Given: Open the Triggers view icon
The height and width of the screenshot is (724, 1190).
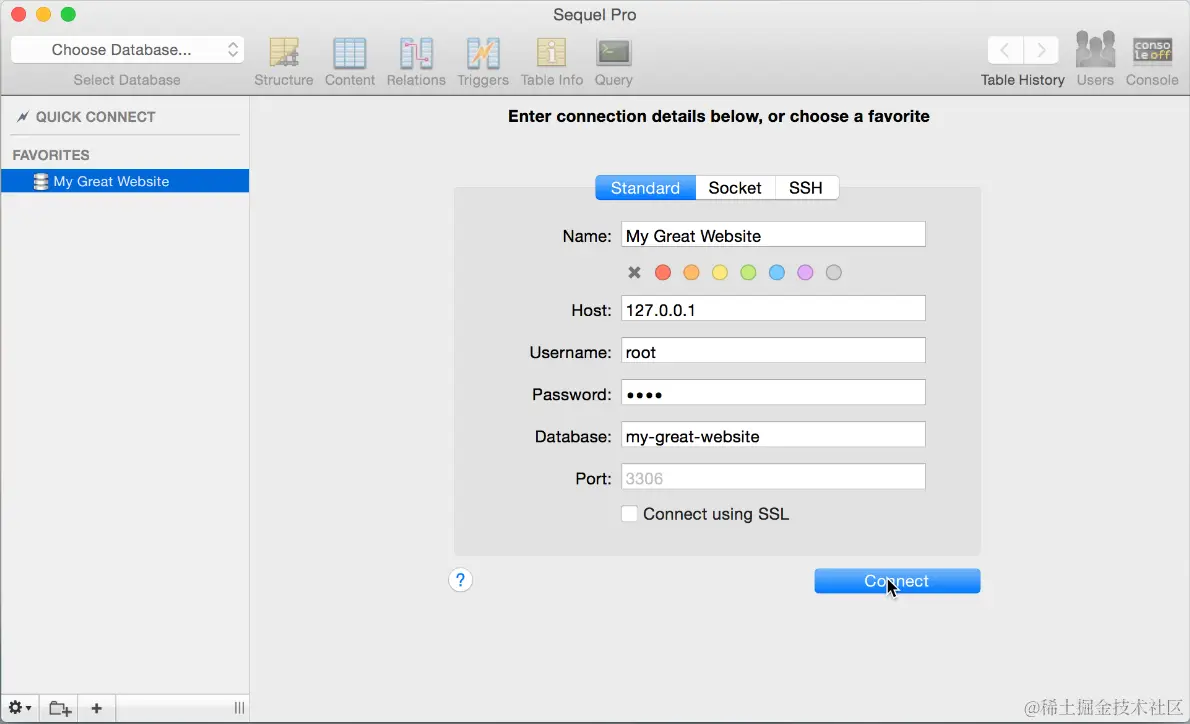Looking at the screenshot, I should [x=483, y=53].
